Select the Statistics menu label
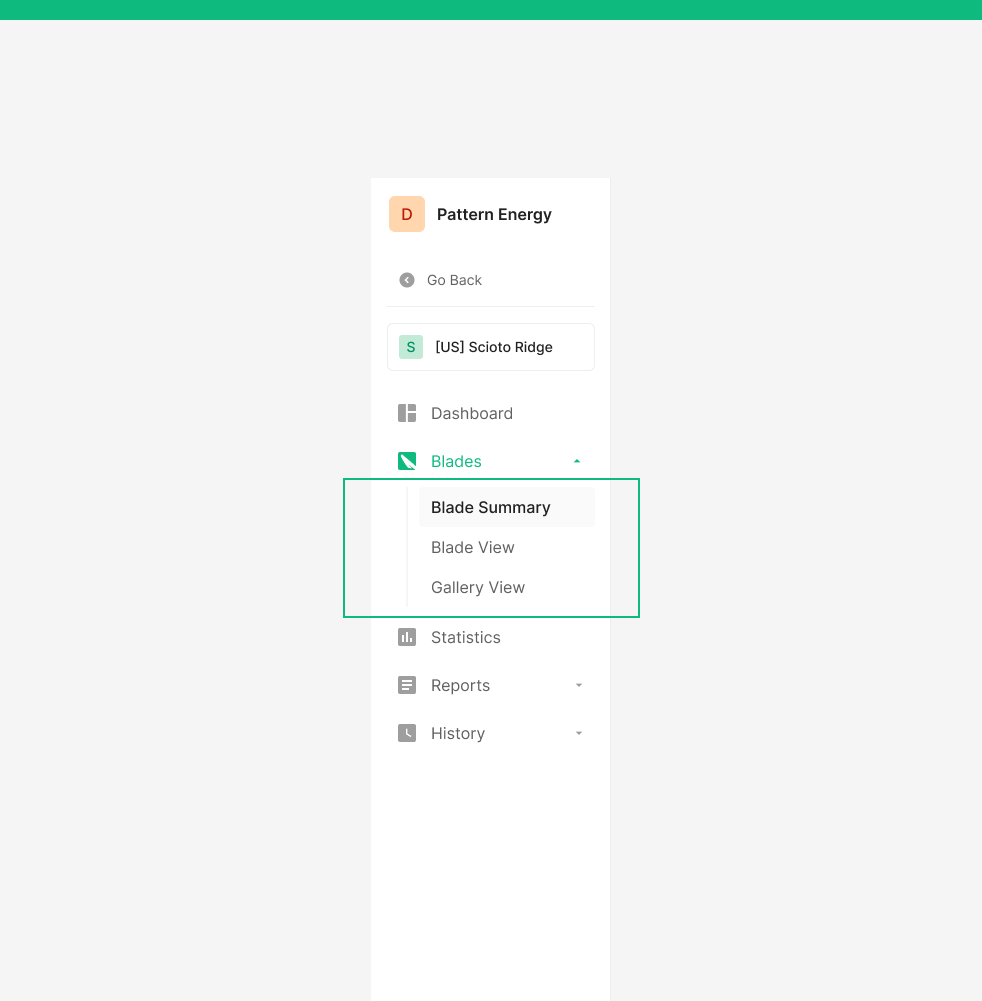This screenshot has width=982, height=1001. [x=466, y=637]
